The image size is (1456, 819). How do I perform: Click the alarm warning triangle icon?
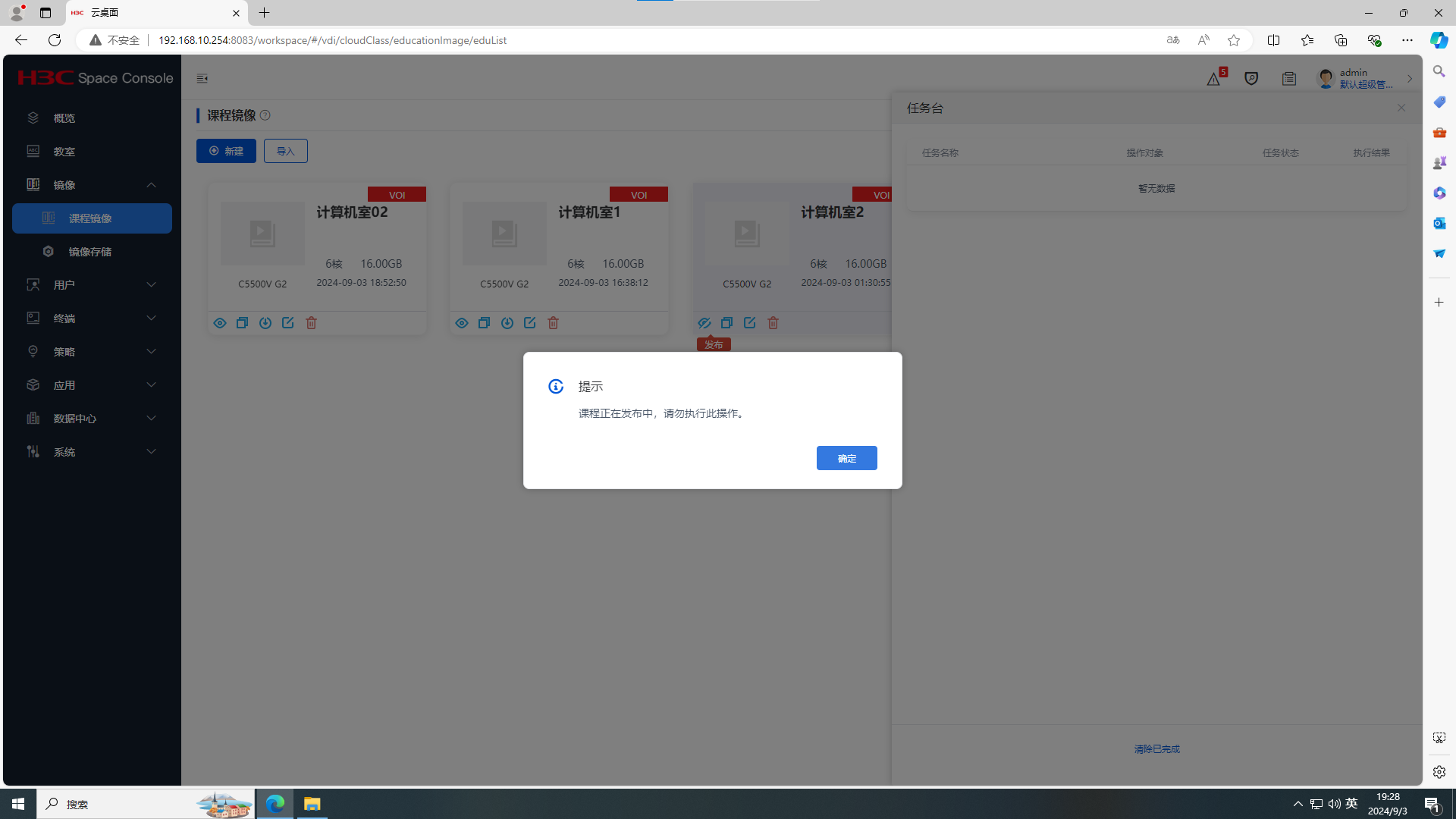pos(1214,79)
